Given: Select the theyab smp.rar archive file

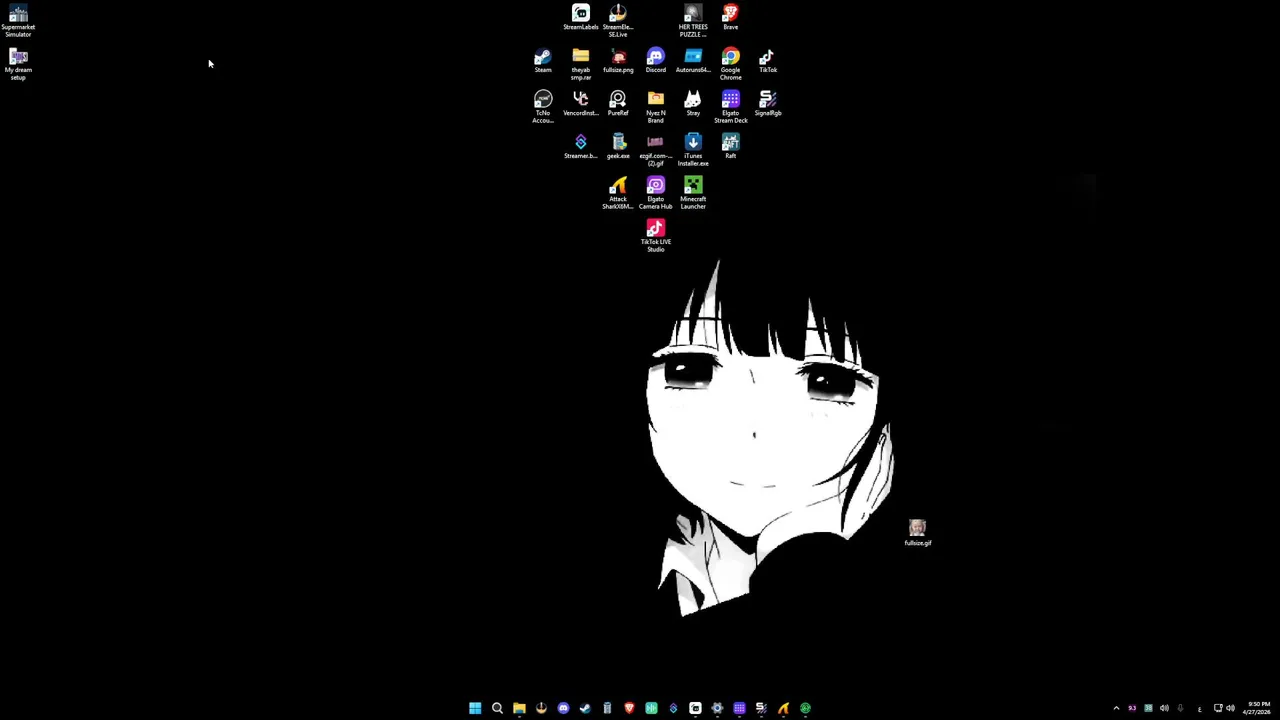Looking at the screenshot, I should click(580, 64).
